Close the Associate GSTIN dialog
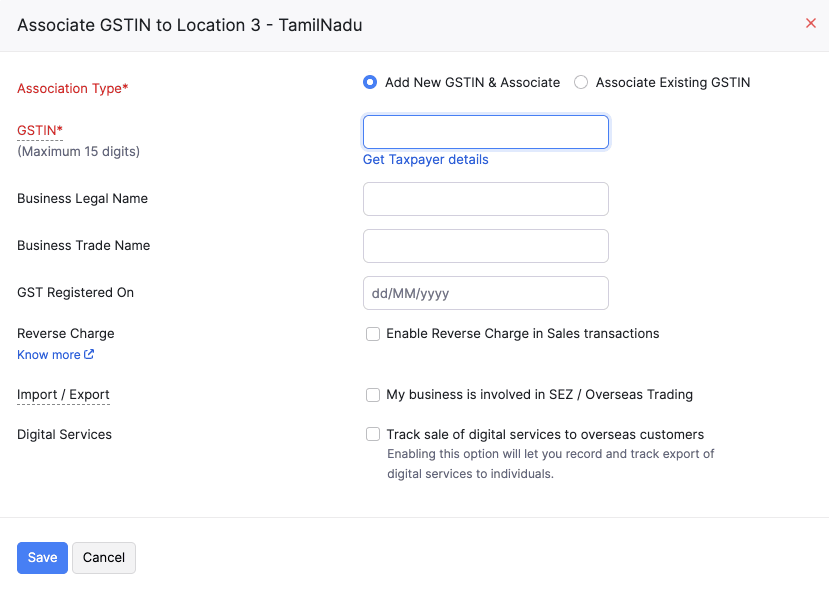Viewport: 829px width, 592px height. point(811,23)
